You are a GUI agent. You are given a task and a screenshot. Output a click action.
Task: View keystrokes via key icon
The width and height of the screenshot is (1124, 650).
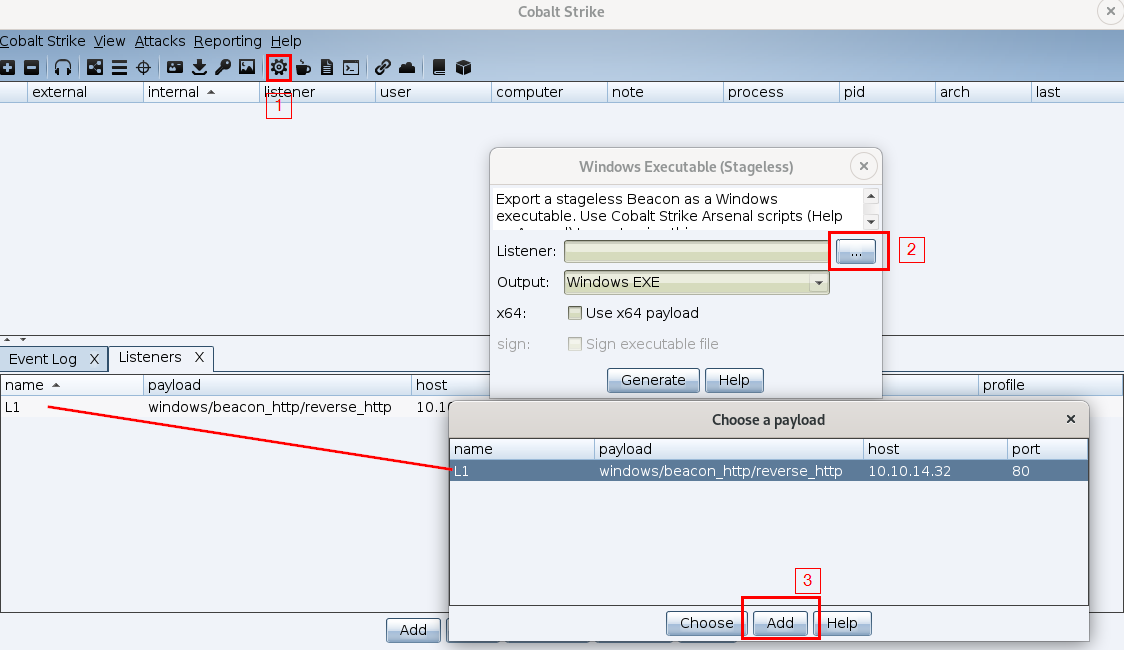point(223,67)
